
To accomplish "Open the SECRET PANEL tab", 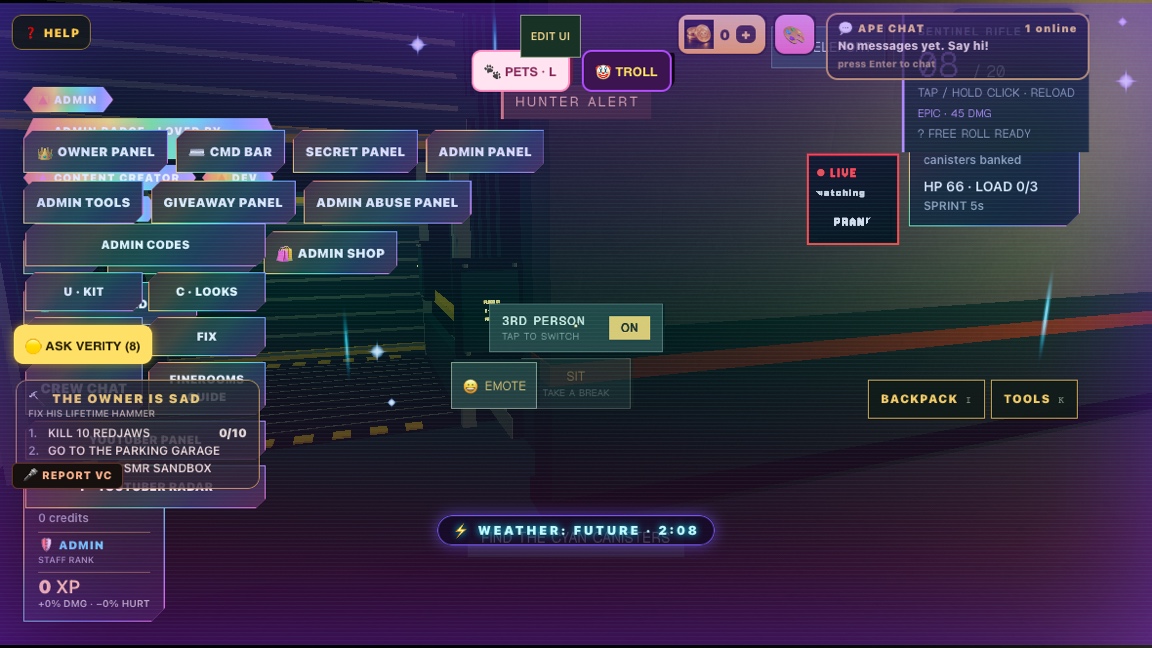I will point(356,151).
